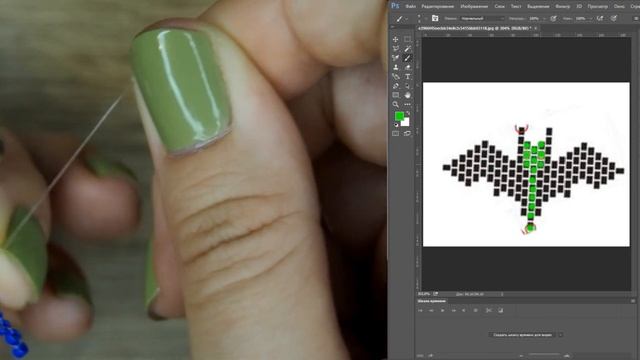
Task: Open the 3D menu
Action: click(579, 7)
